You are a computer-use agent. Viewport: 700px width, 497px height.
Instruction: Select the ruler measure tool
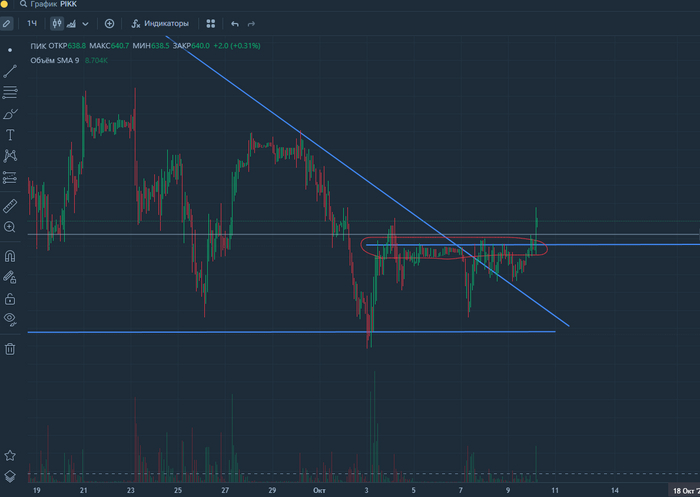click(x=10, y=206)
